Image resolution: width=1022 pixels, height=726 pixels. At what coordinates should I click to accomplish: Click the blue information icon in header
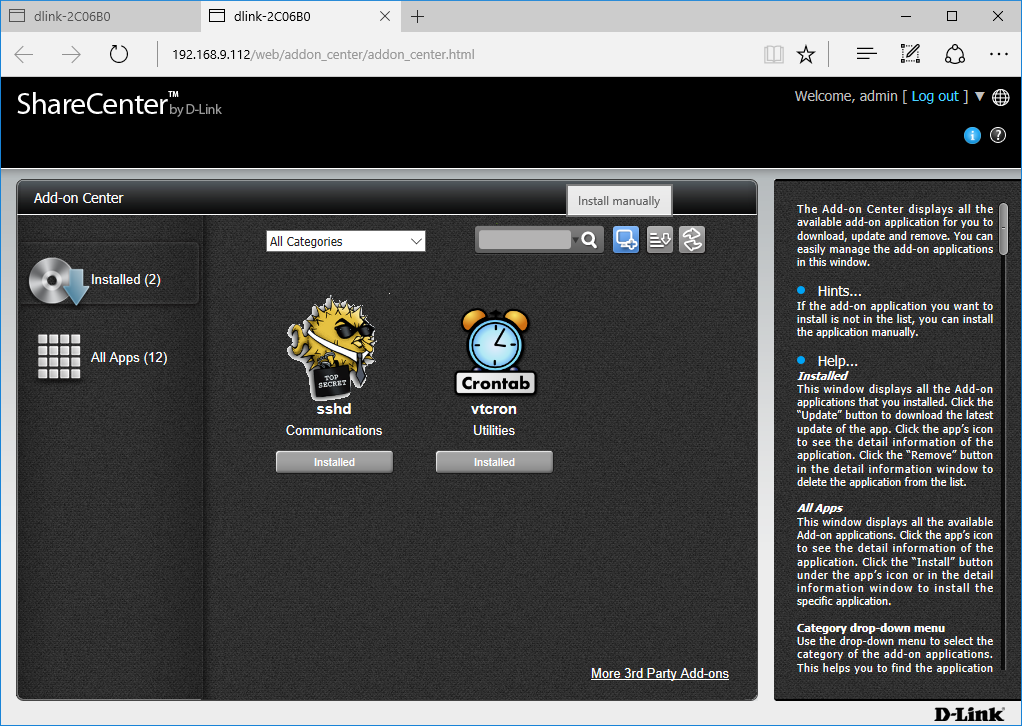click(972, 135)
